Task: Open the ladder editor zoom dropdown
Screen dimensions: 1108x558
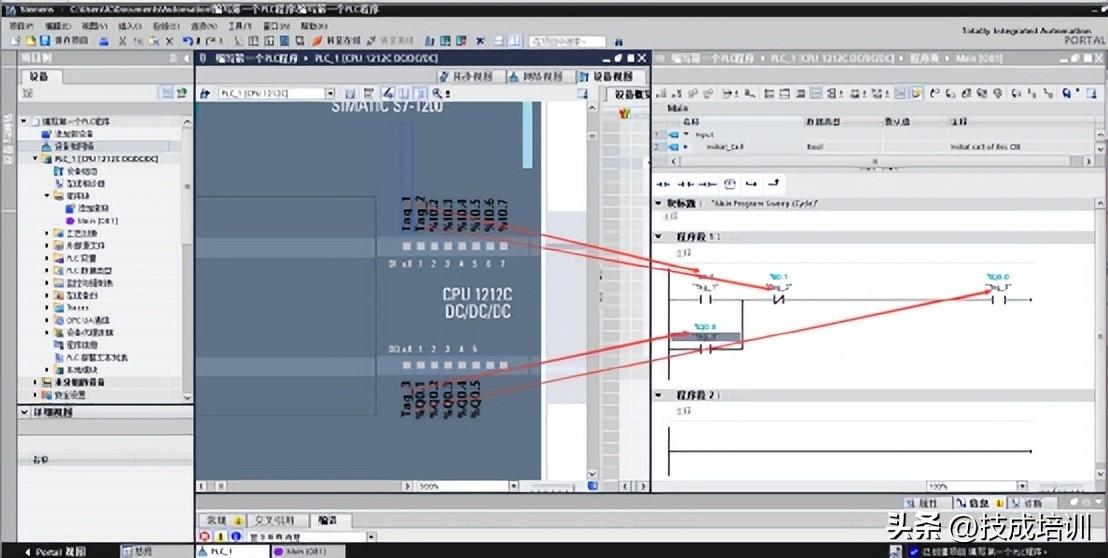Action: pyautogui.click(x=1022, y=486)
